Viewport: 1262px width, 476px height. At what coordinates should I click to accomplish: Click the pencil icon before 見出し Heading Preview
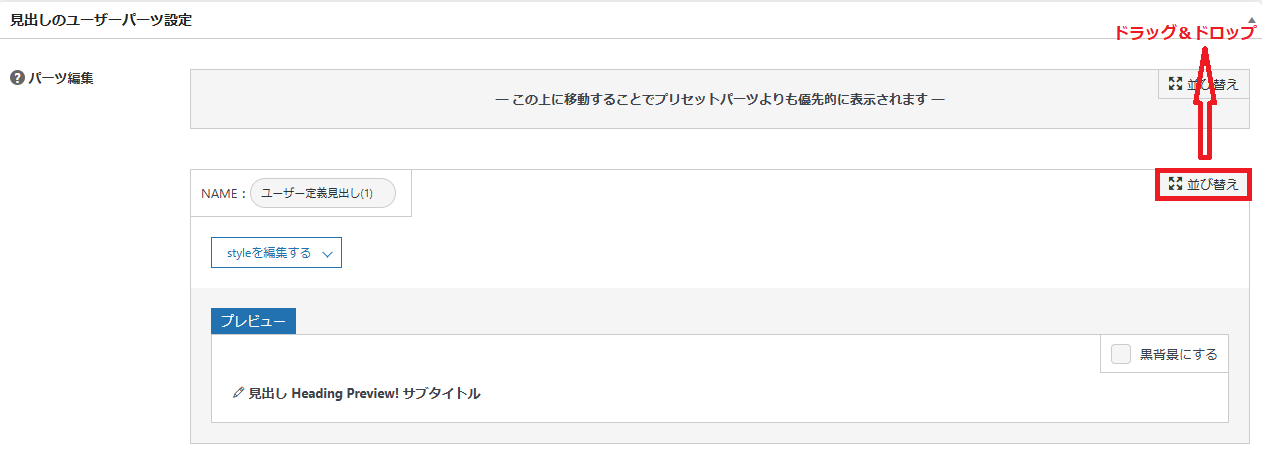(238, 393)
